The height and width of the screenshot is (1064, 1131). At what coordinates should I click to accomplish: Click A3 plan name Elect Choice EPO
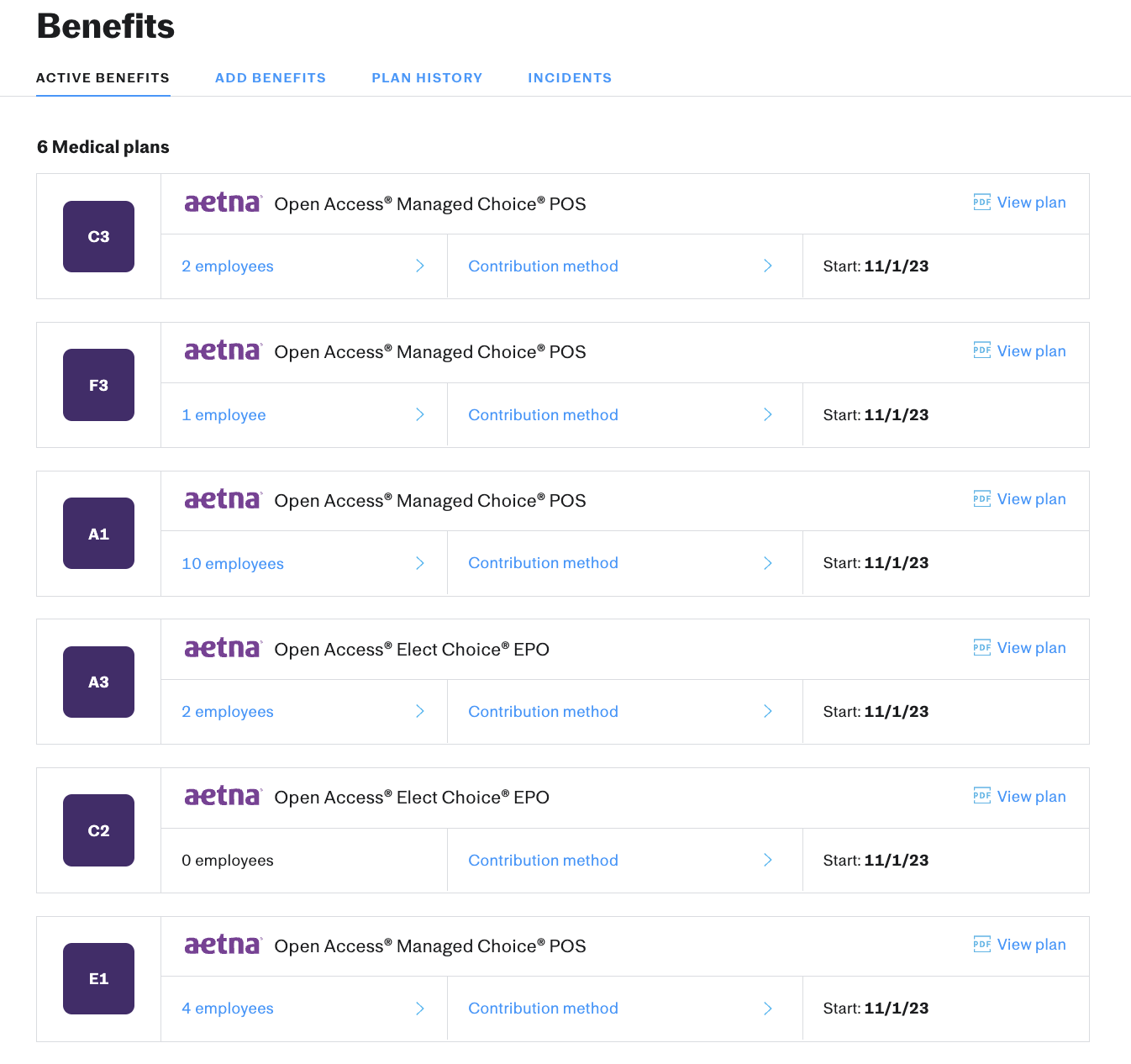pyautogui.click(x=412, y=650)
